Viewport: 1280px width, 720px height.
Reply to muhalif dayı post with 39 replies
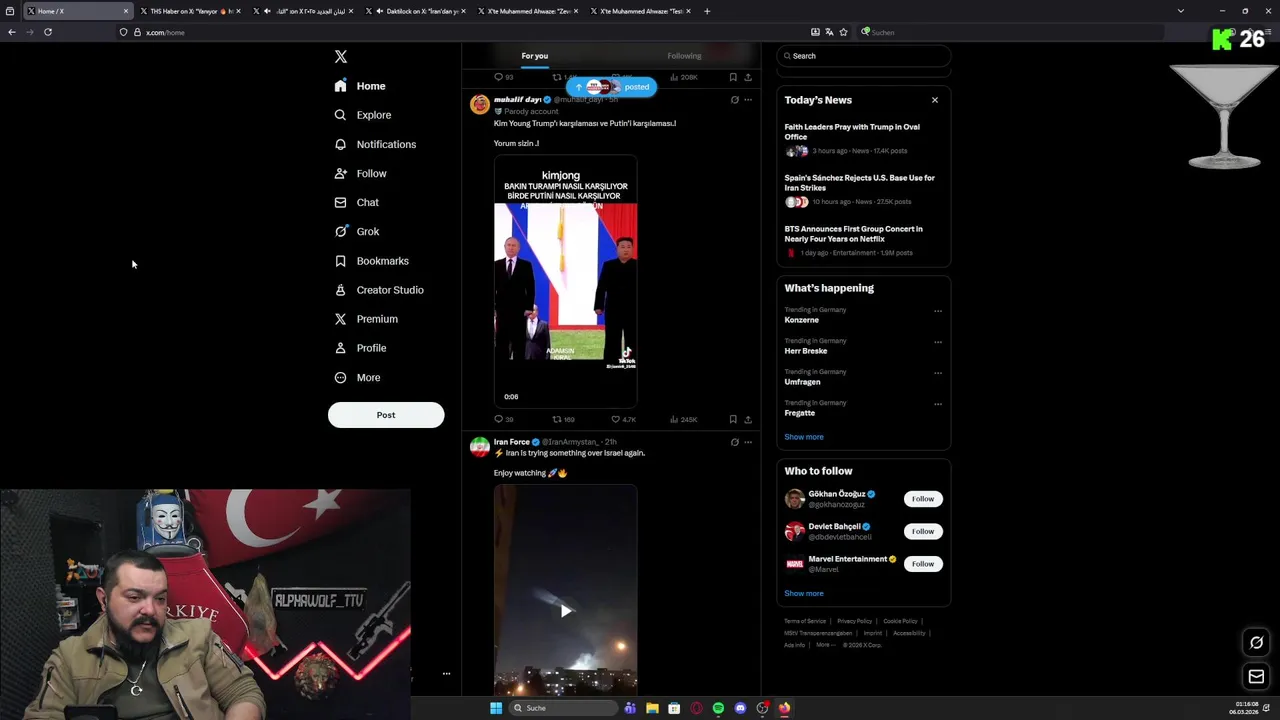pyautogui.click(x=504, y=420)
